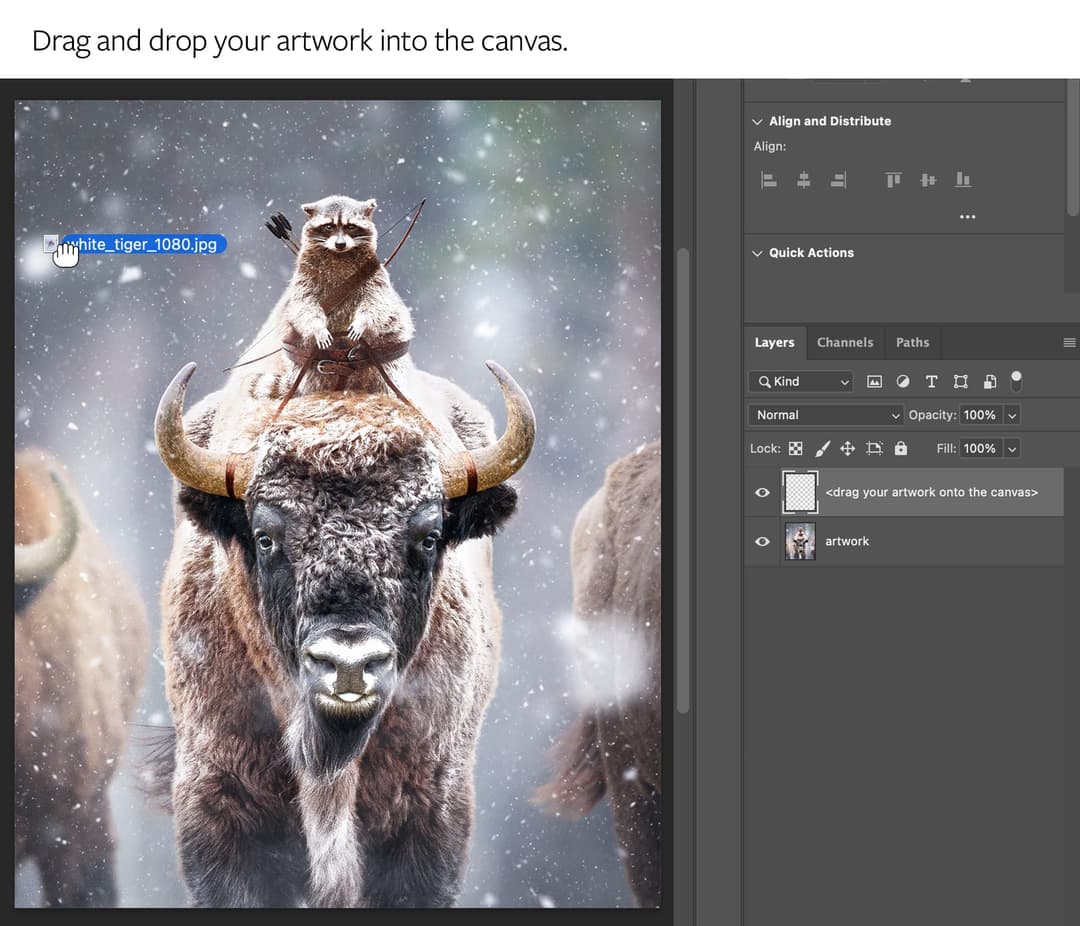The height and width of the screenshot is (926, 1080).
Task: Open the Layers panel flyout menu
Action: point(1069,342)
